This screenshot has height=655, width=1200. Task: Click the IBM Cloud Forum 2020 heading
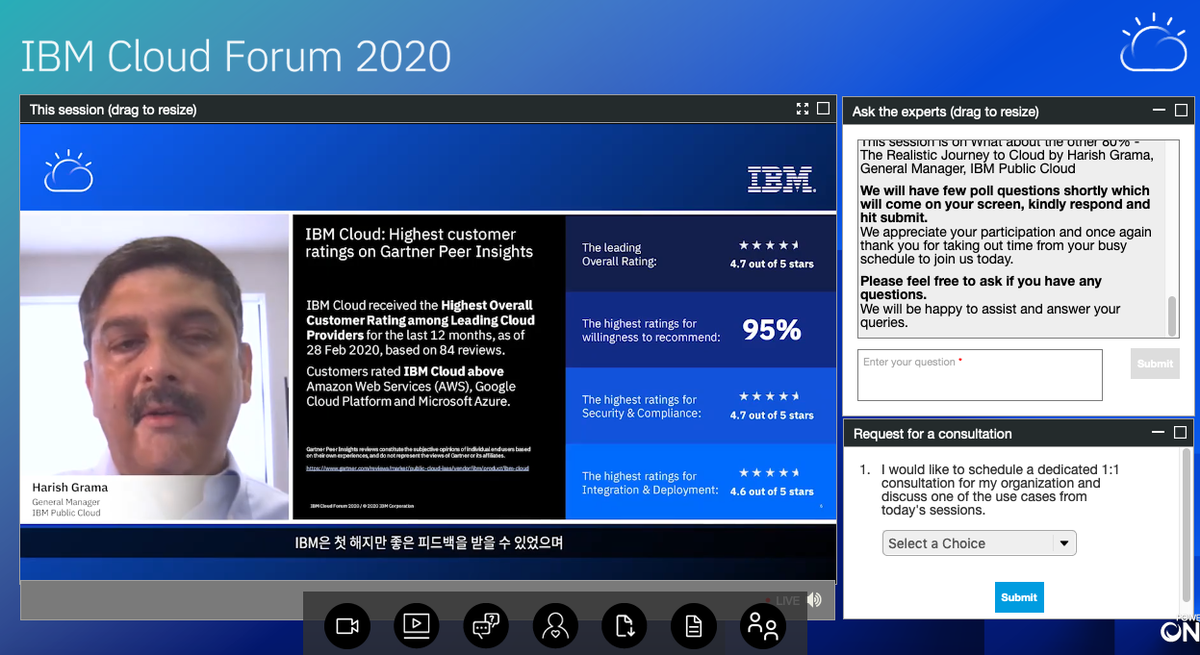[x=236, y=57]
